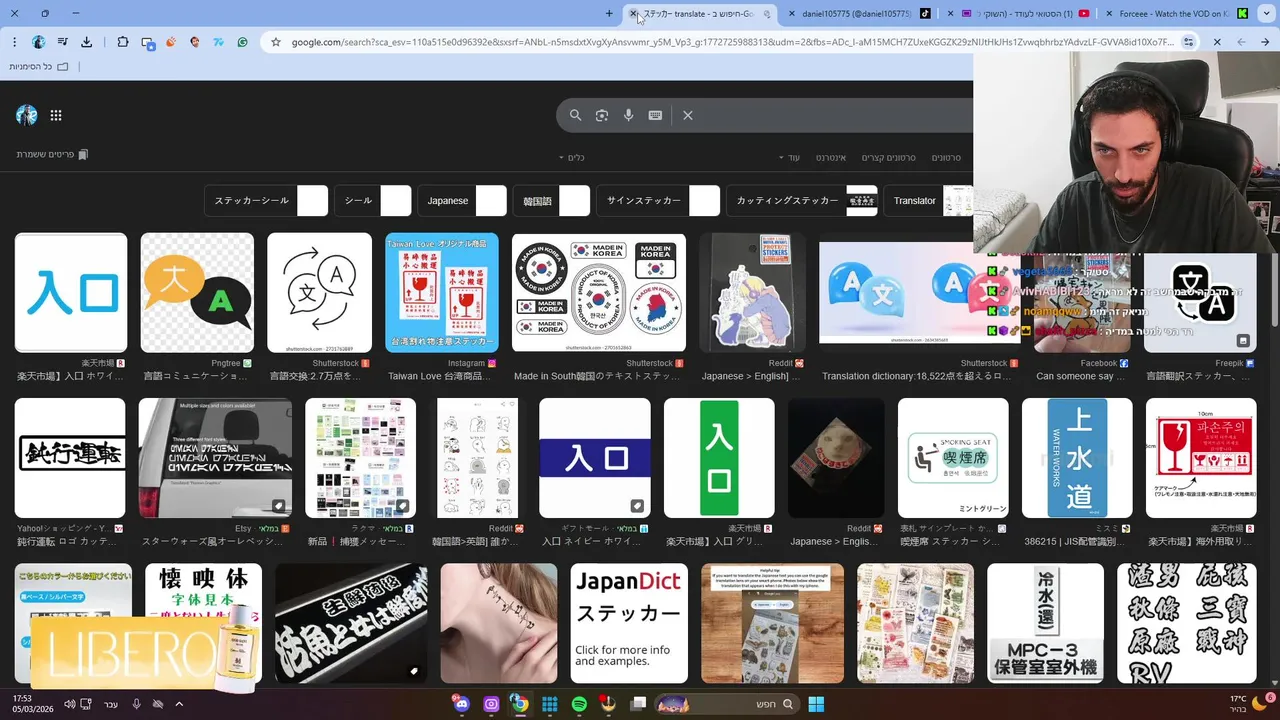Select the サインステッカー filter chip
This screenshot has height=720, width=1280.
(659, 201)
